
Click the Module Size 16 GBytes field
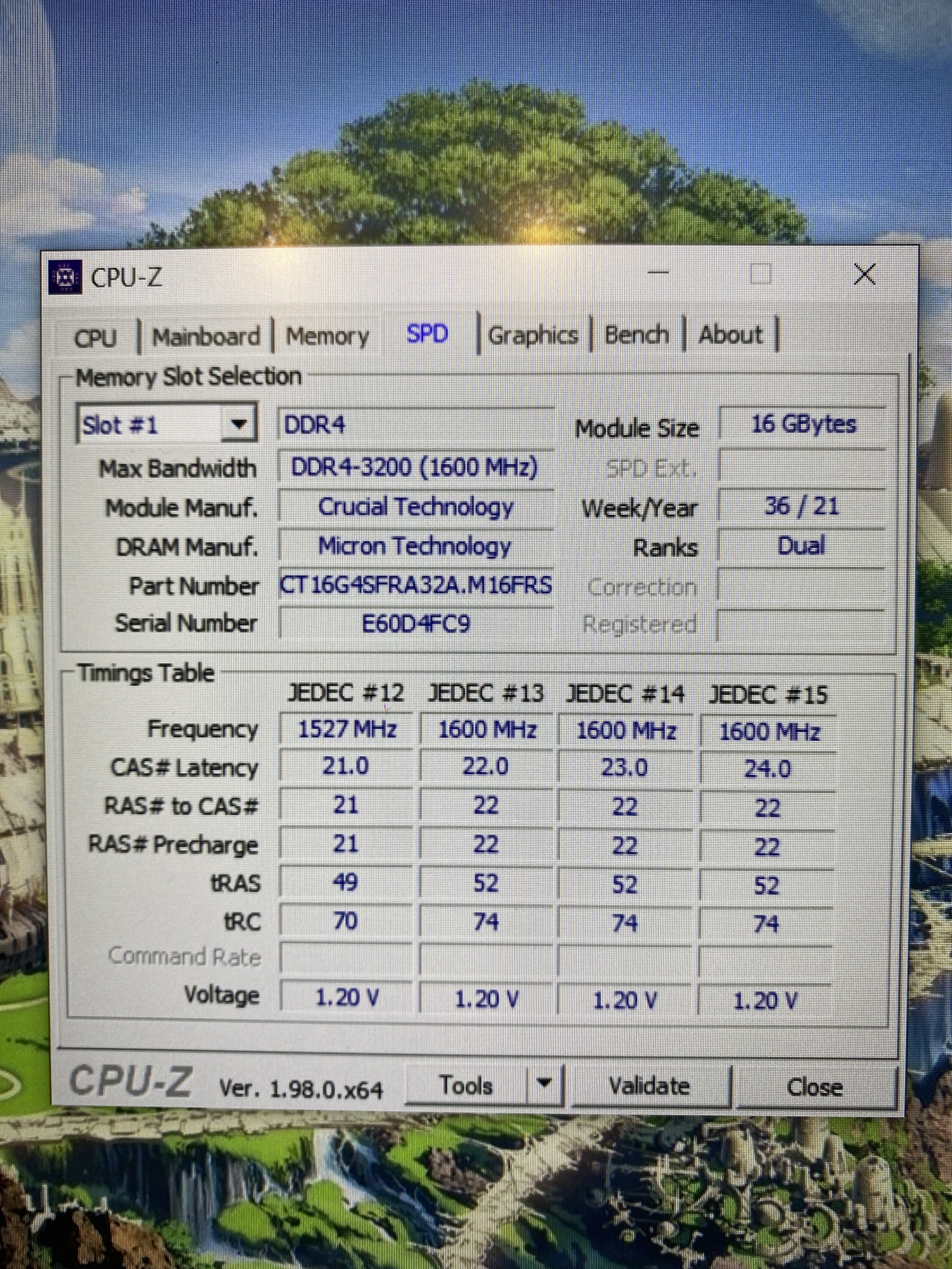tap(803, 425)
